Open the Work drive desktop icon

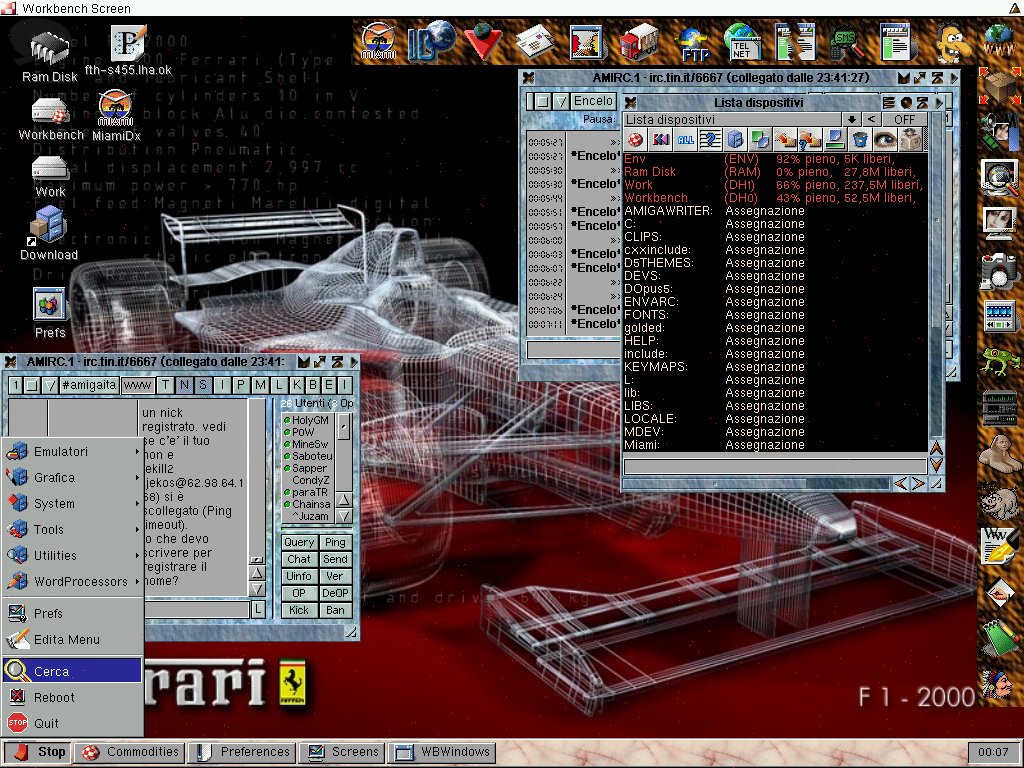(x=50, y=177)
